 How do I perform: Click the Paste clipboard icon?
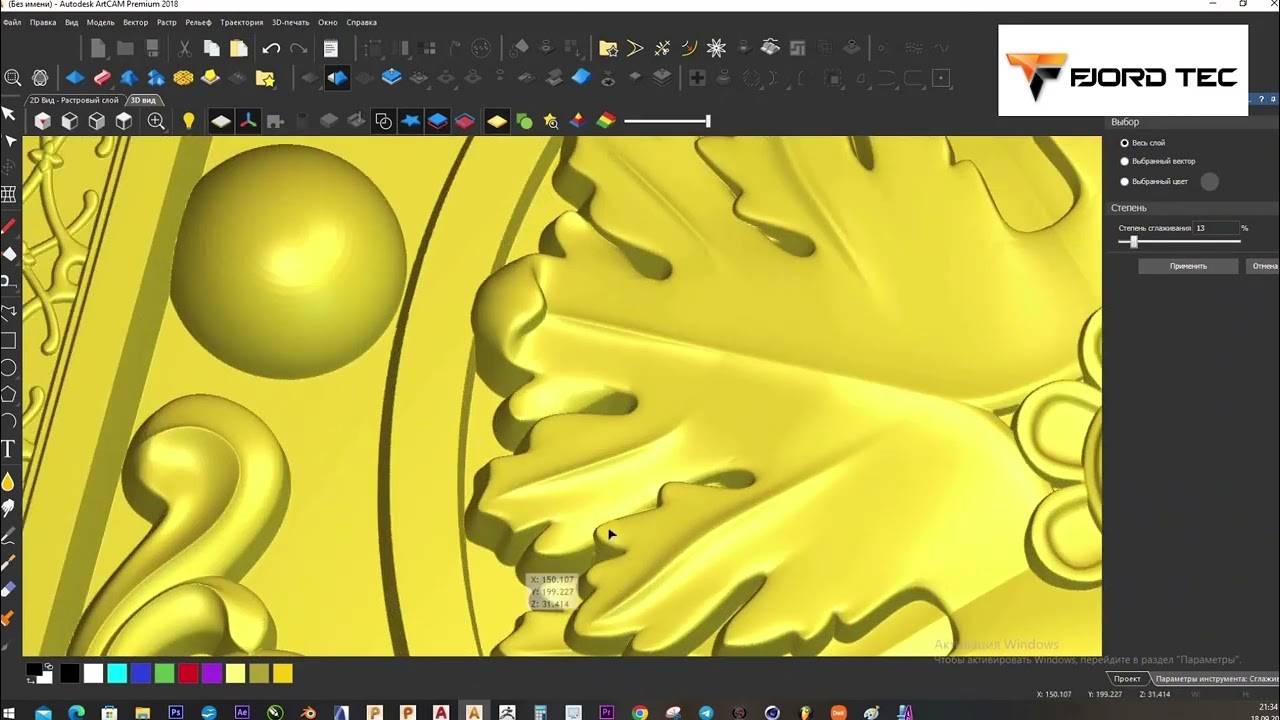point(239,48)
